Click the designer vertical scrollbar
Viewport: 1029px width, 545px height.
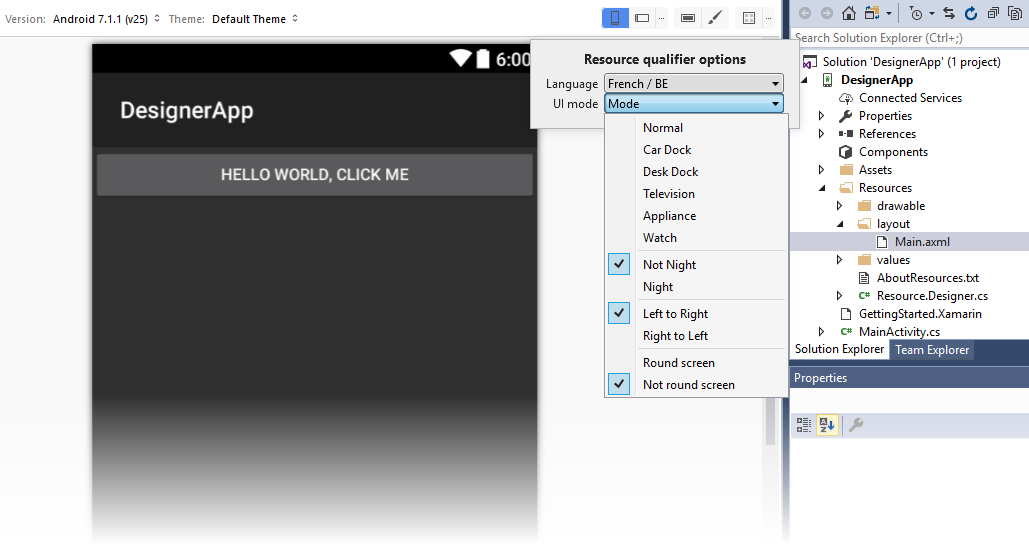(x=770, y=420)
